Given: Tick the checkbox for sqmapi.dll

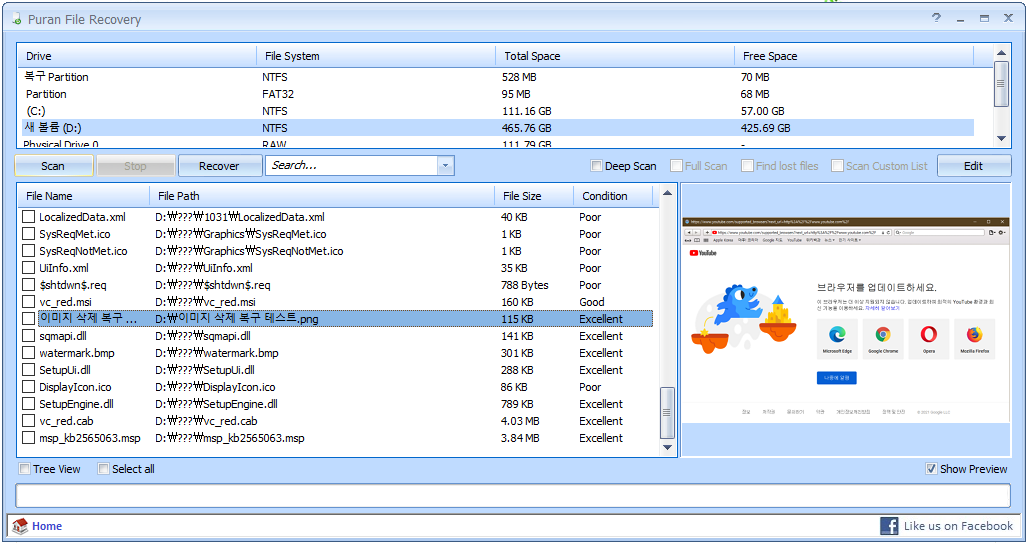Looking at the screenshot, I should 28,336.
